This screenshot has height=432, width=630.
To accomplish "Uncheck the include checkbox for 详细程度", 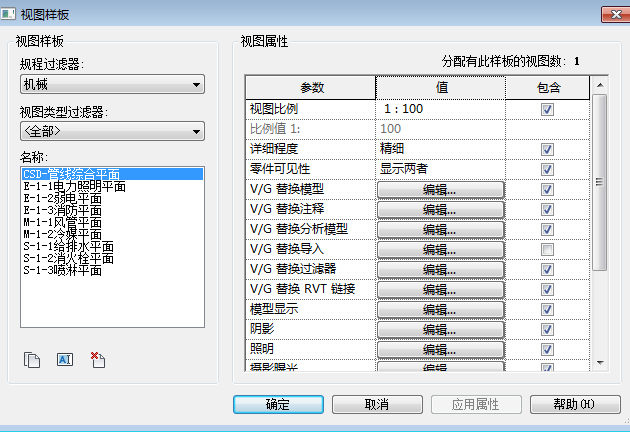I will (547, 149).
